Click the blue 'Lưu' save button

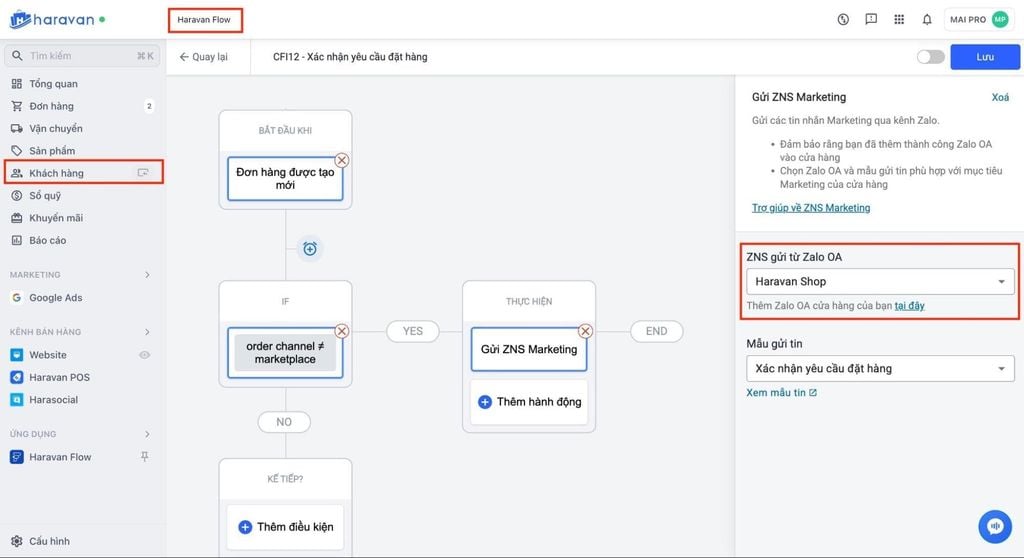[x=985, y=57]
